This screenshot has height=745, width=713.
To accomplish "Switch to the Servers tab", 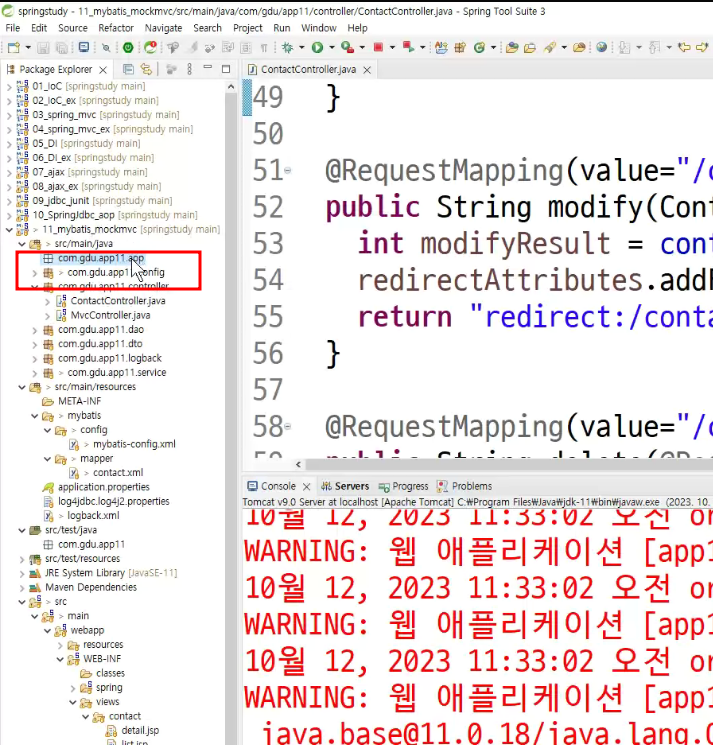I will tap(345, 486).
